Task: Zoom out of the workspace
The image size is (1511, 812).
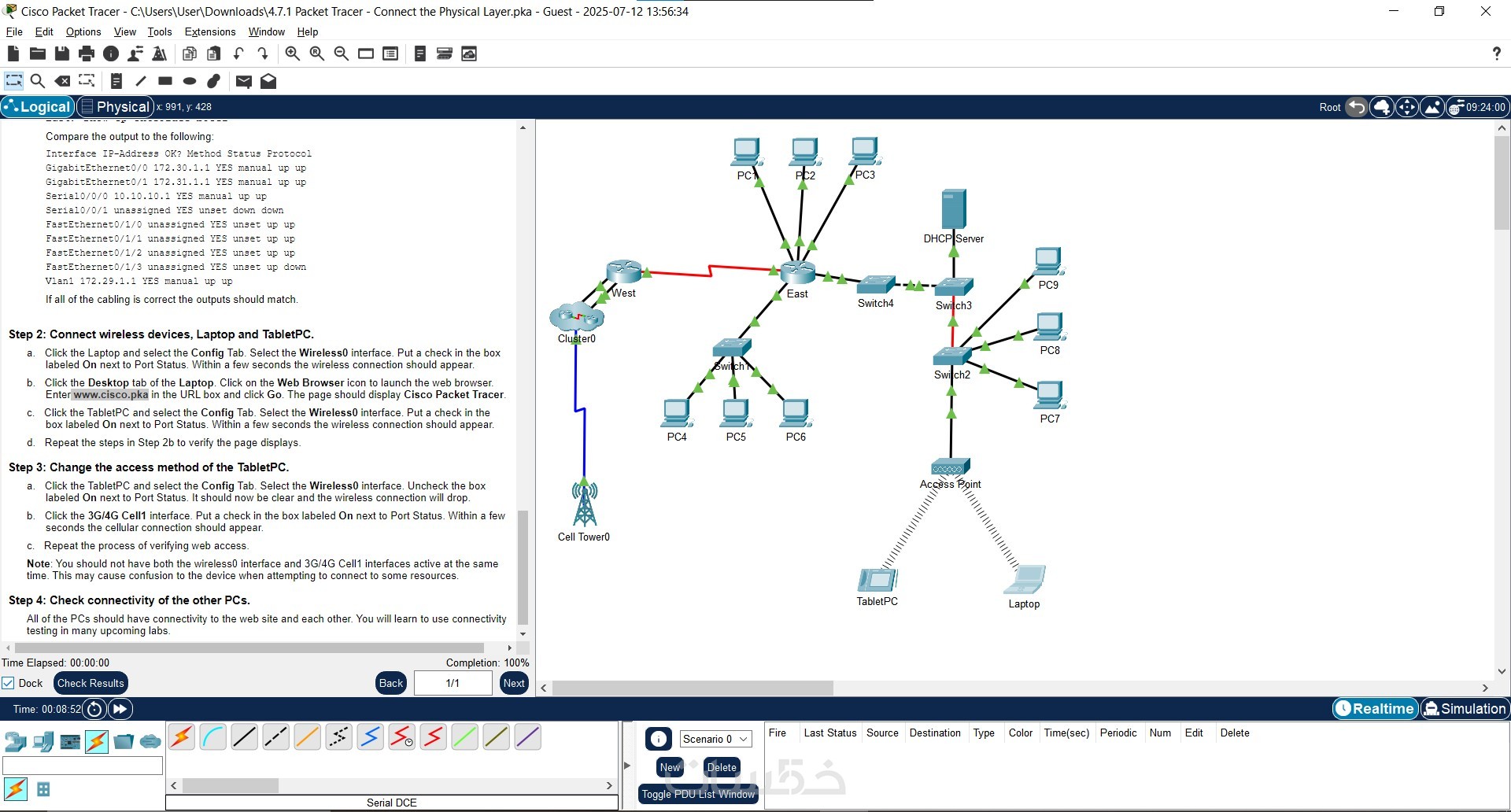Action: point(342,54)
